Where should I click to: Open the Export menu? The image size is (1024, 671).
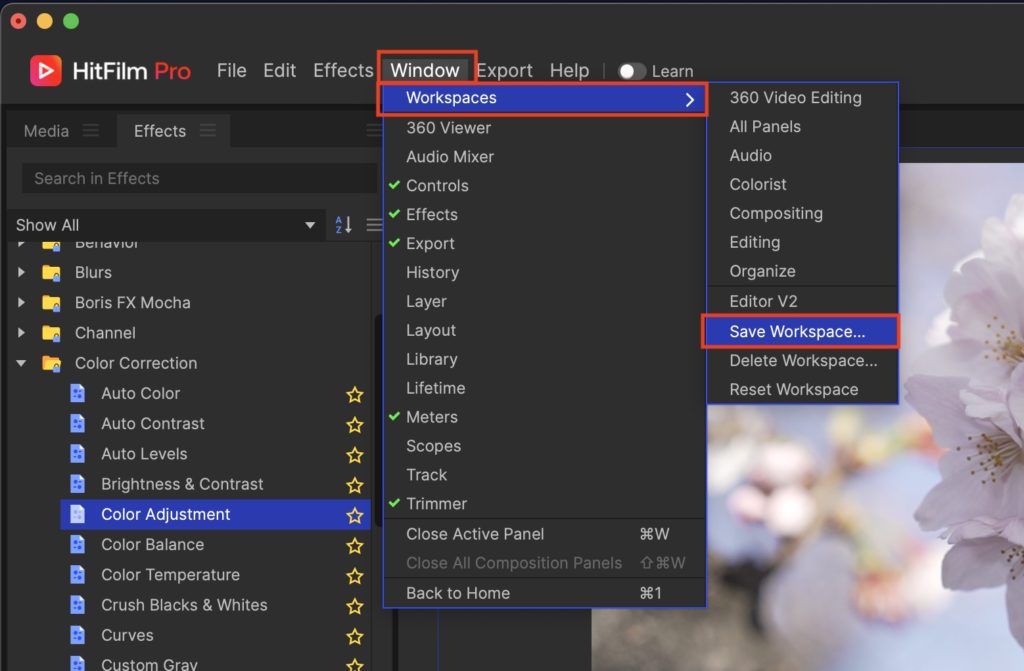(x=504, y=71)
